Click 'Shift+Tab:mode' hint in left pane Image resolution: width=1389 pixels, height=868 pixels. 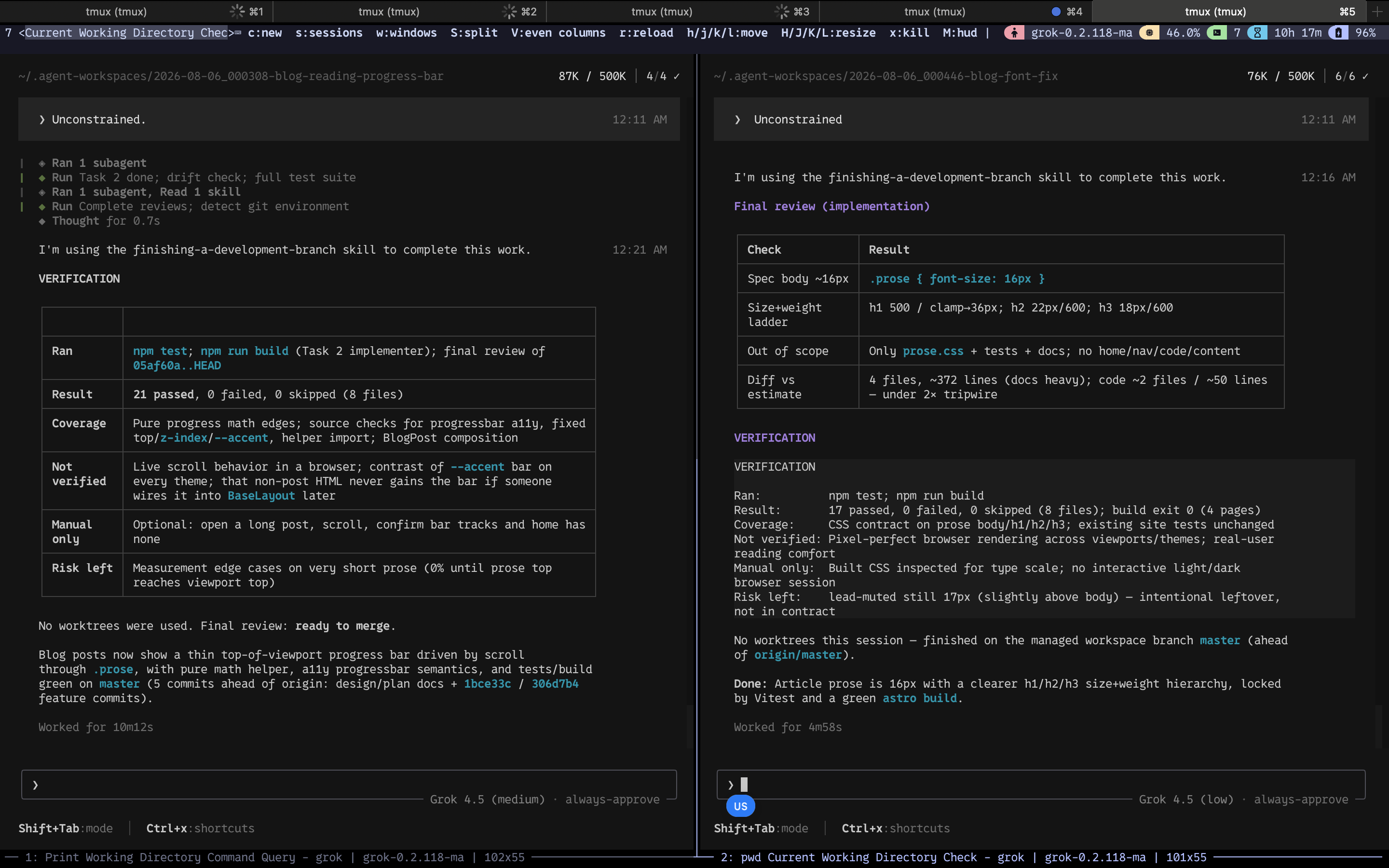tap(66, 828)
